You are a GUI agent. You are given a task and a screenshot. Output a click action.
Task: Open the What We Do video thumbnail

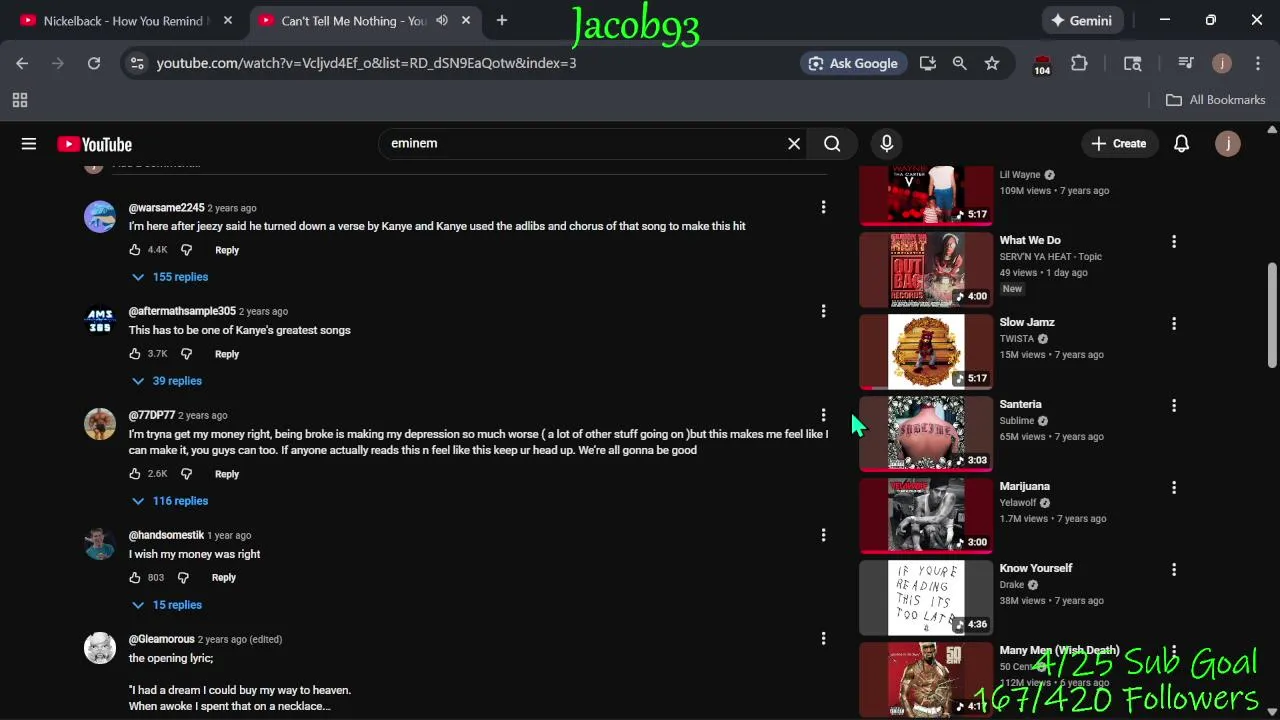click(x=926, y=269)
